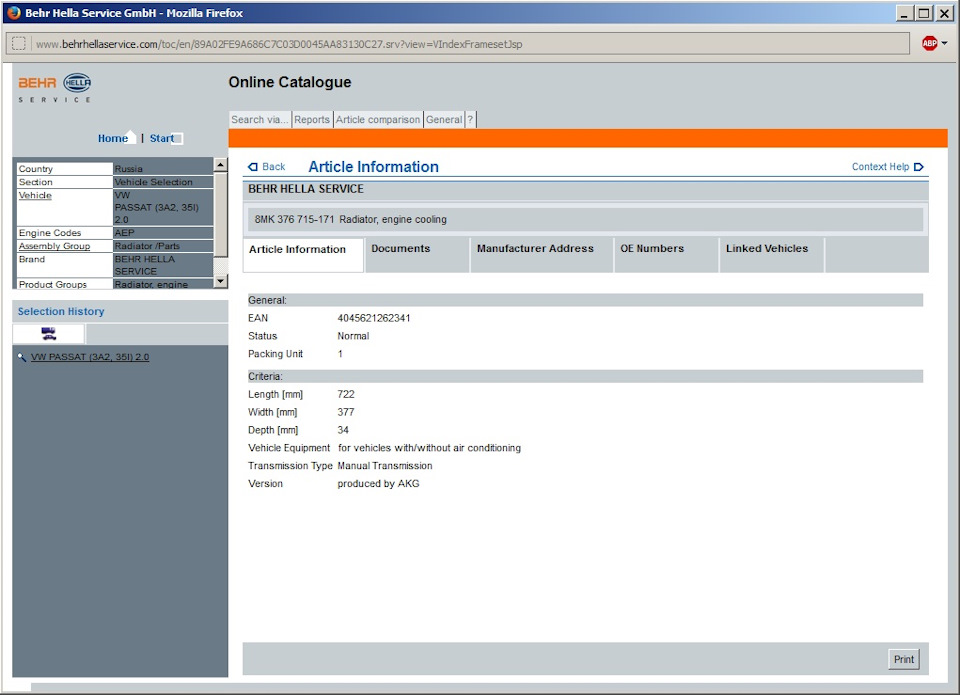The image size is (960, 695).
Task: Click the Back arrow icon
Action: [253, 167]
